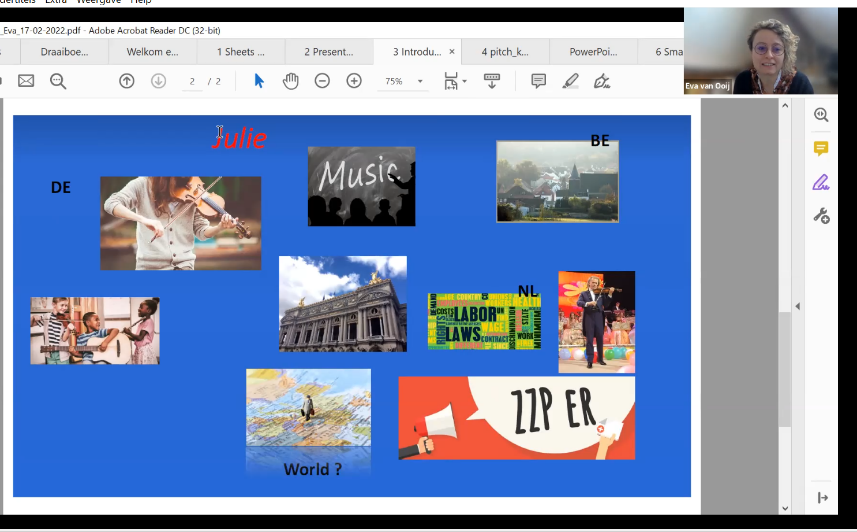Image resolution: width=857 pixels, height=532 pixels.
Task: Click Eva van Ooij webcam video tile
Action: [x=760, y=51]
